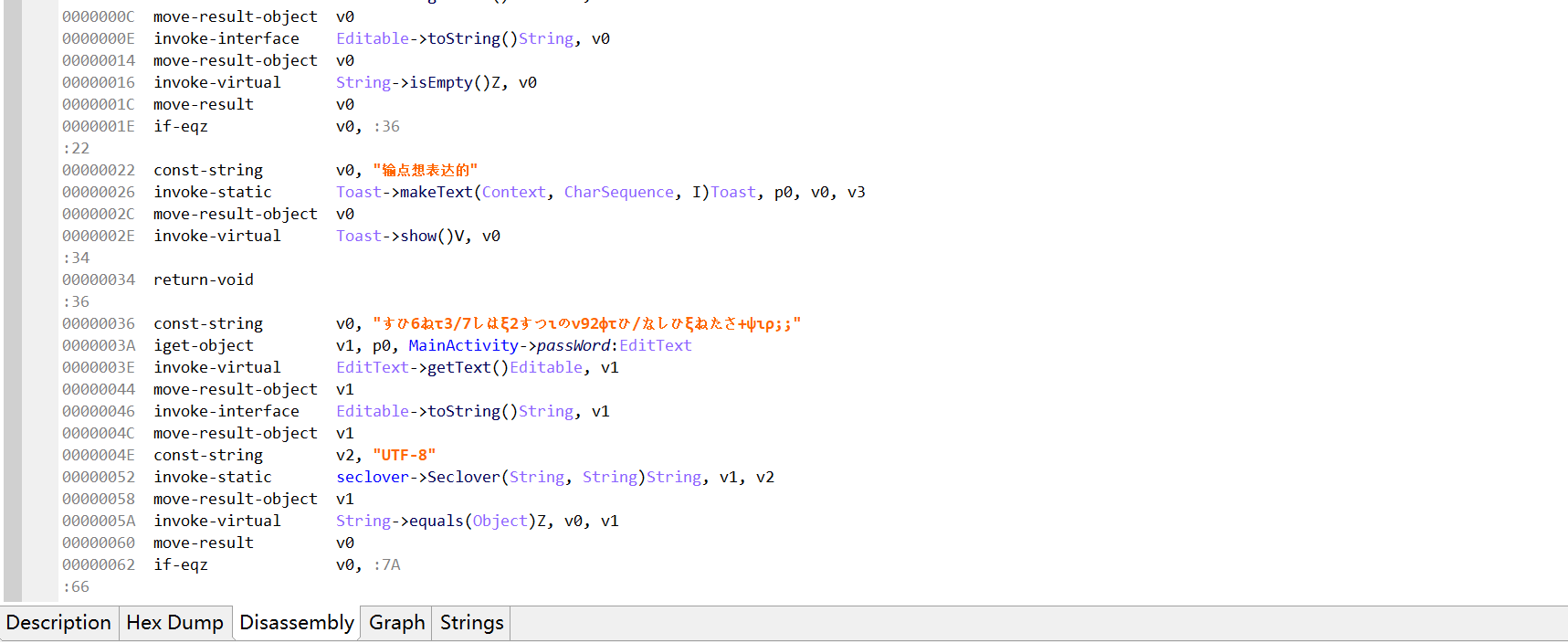Click the passWord field name
Image resolution: width=1568 pixels, height=643 pixels.
click(573, 345)
